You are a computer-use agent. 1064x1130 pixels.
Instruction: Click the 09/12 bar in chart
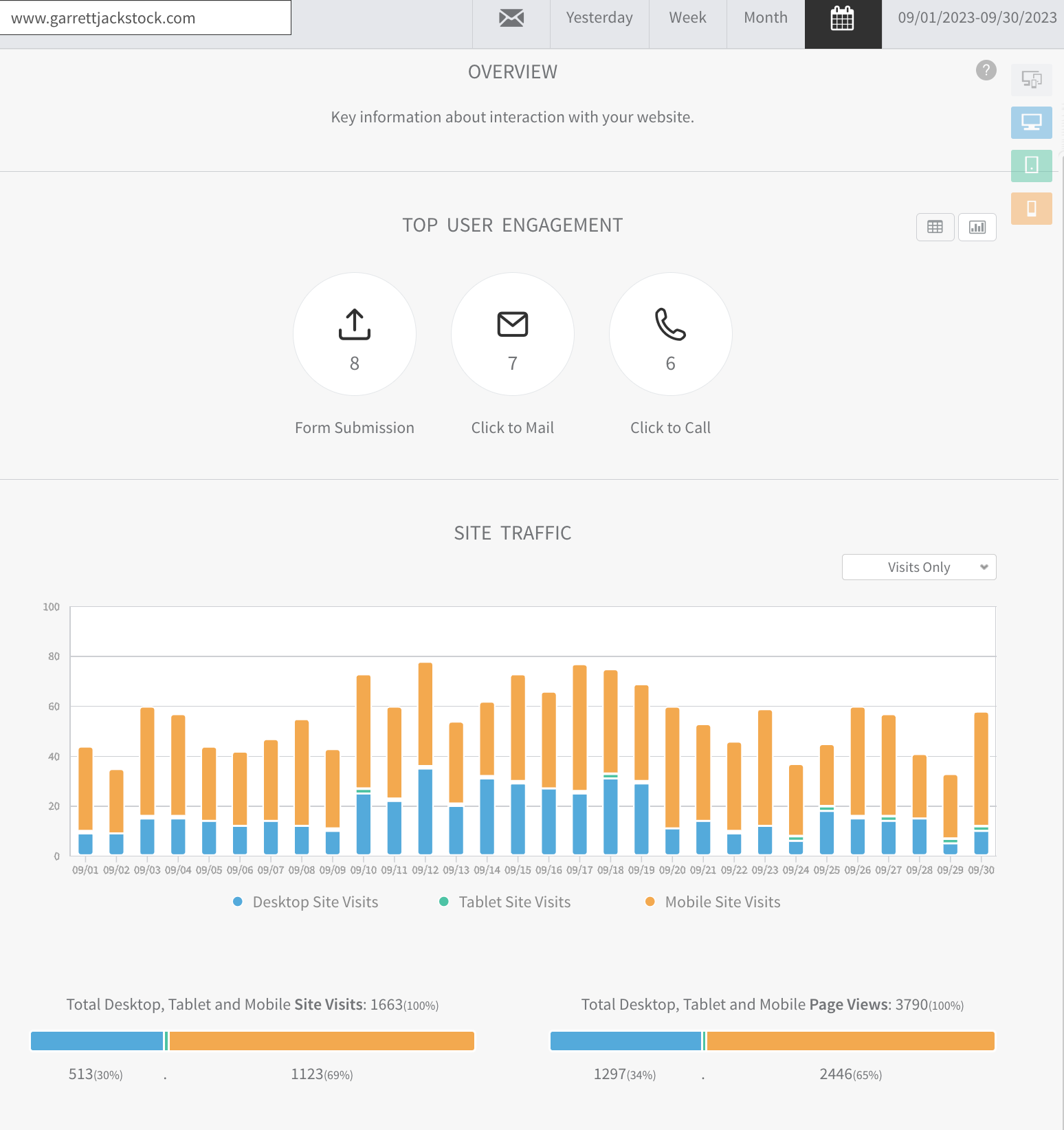click(425, 759)
